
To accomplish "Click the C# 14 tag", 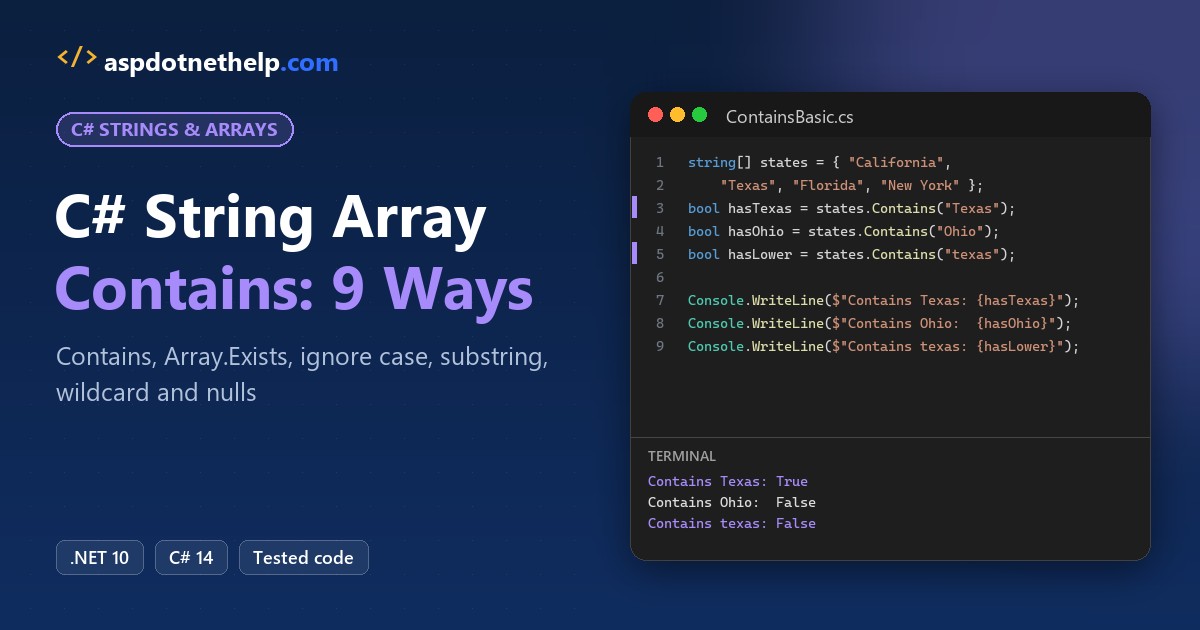I will [x=191, y=558].
